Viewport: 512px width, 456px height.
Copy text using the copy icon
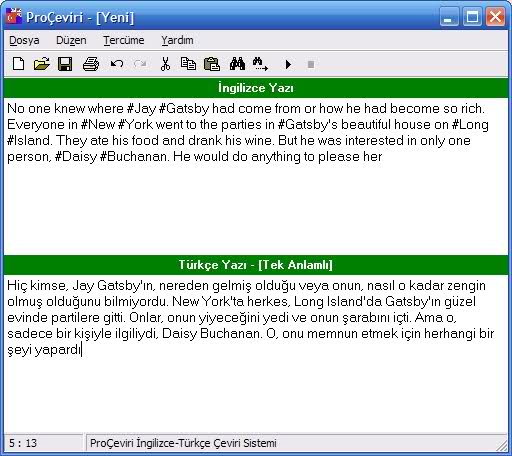(188, 64)
